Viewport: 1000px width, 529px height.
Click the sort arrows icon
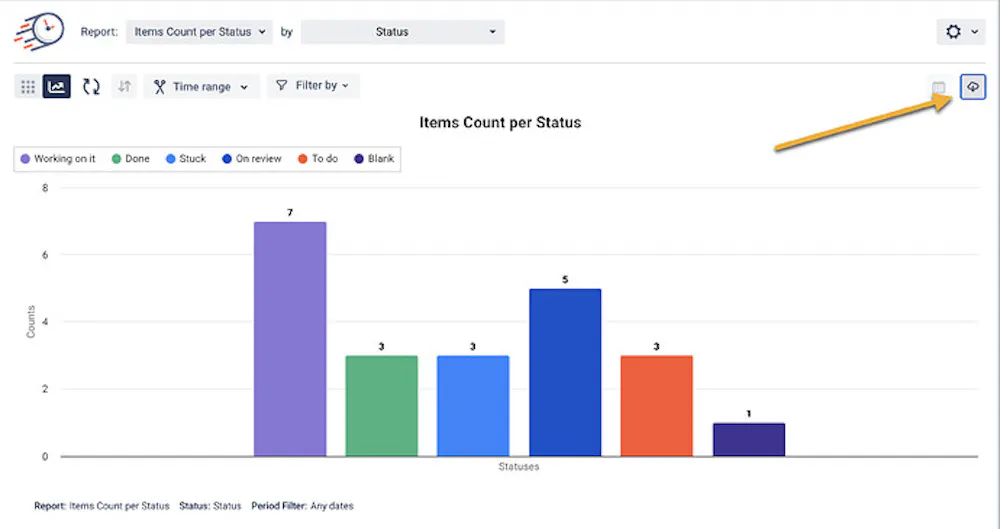click(x=124, y=87)
